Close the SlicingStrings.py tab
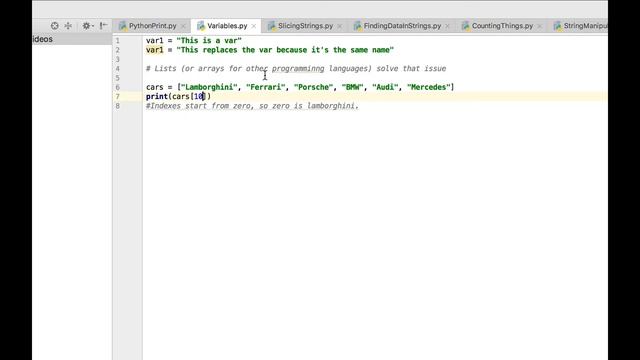This screenshot has height=360, width=640. click(x=340, y=26)
